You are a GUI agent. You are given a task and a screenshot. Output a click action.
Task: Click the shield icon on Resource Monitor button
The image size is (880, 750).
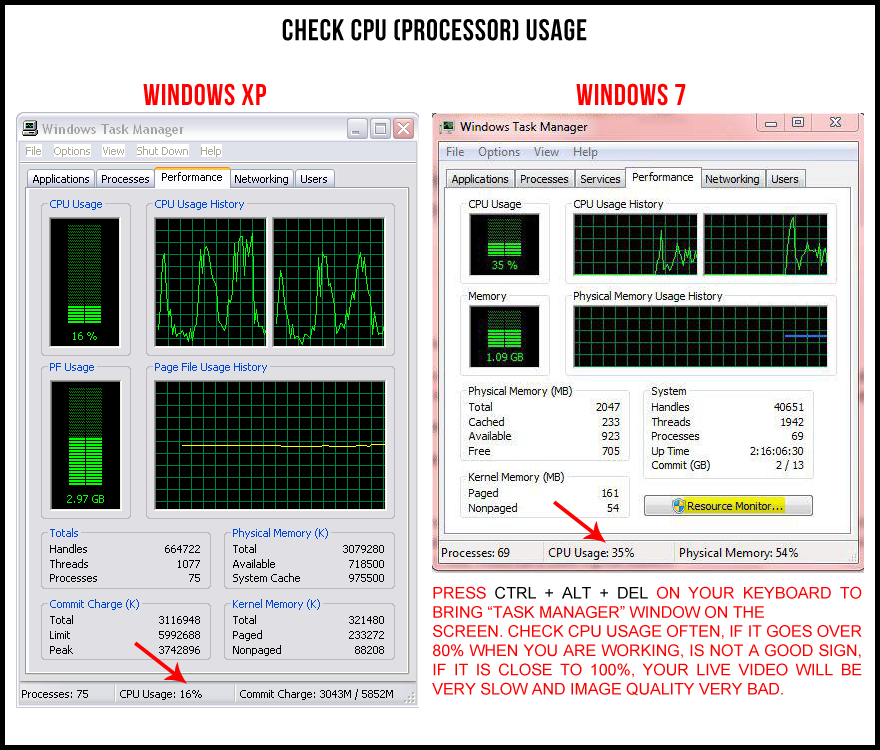click(679, 506)
